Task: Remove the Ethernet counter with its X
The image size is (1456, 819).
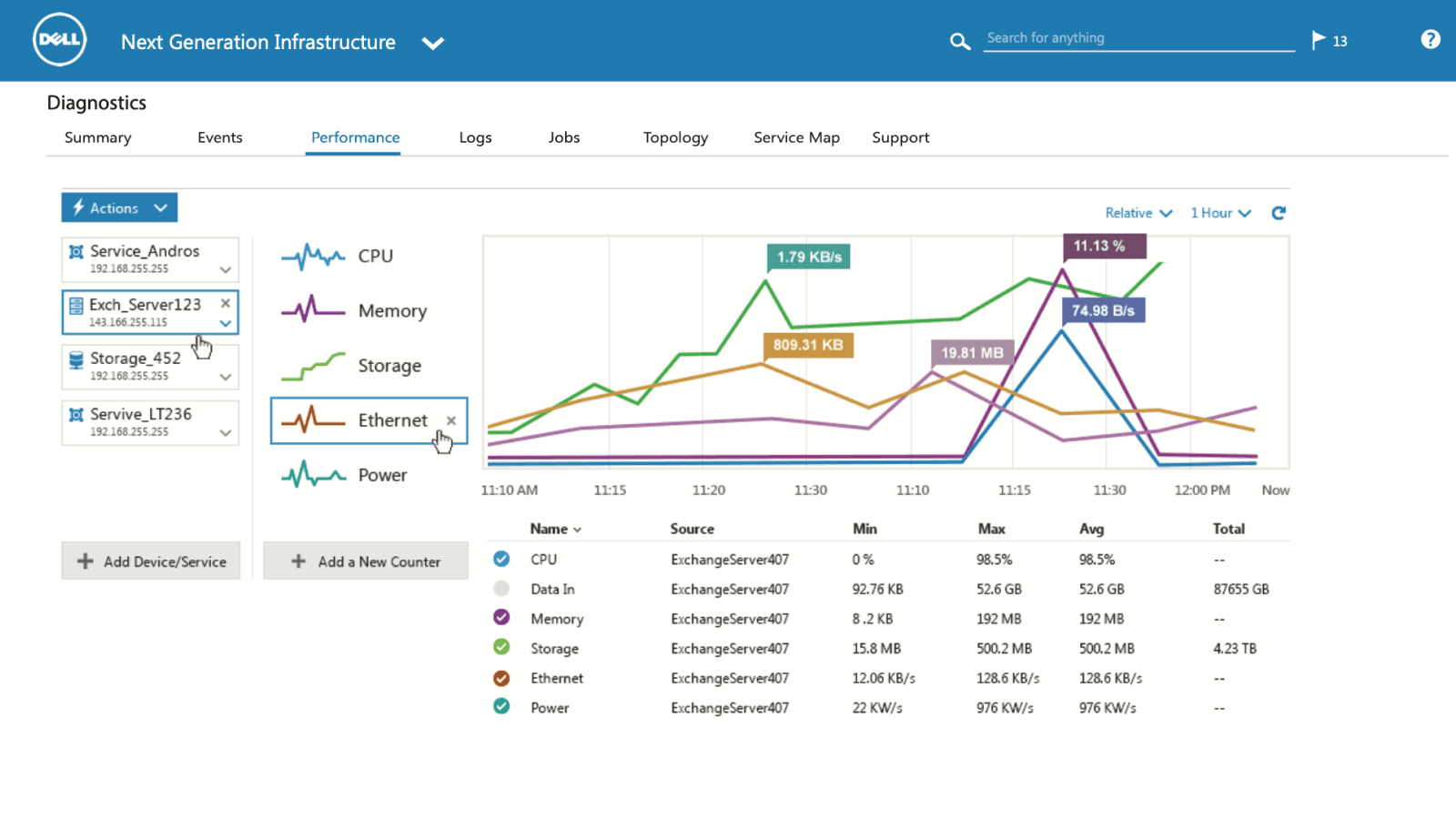Action: (451, 420)
